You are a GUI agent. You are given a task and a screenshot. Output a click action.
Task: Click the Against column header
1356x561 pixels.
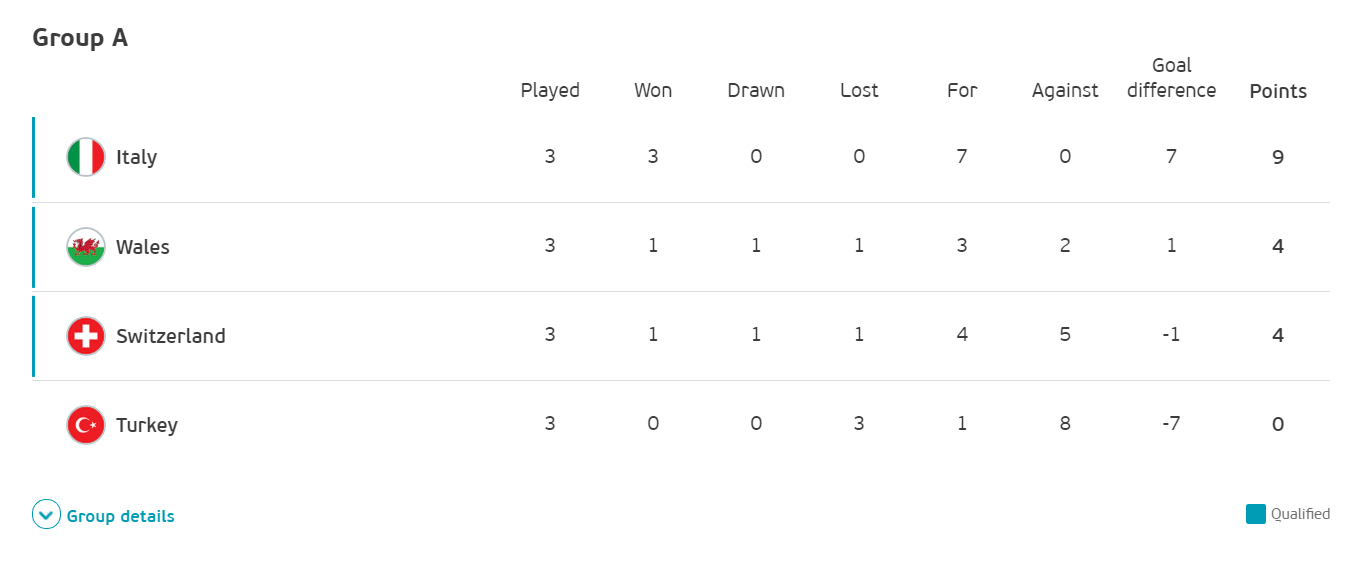tap(1065, 91)
